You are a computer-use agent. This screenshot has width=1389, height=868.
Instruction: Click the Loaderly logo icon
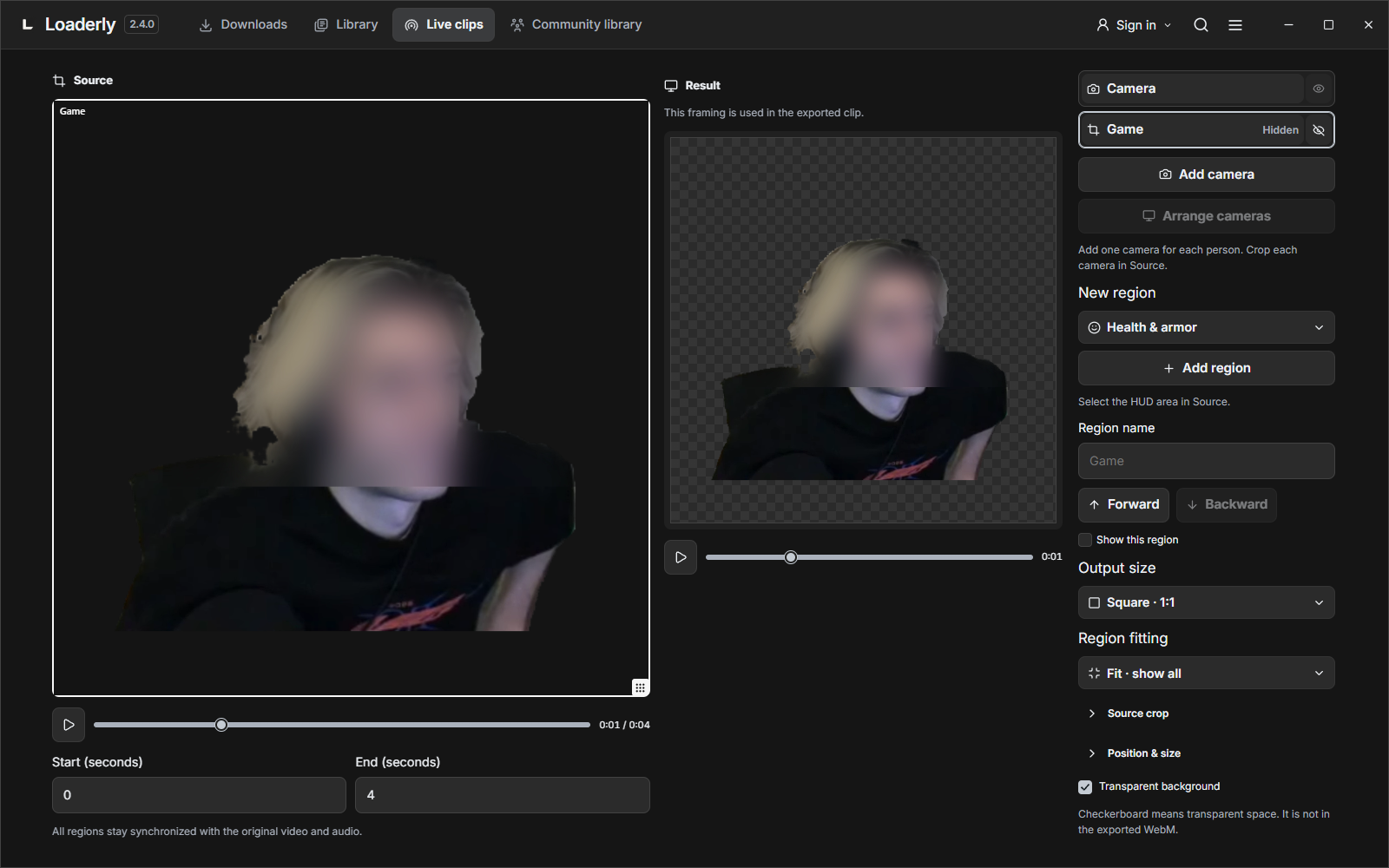[28, 24]
